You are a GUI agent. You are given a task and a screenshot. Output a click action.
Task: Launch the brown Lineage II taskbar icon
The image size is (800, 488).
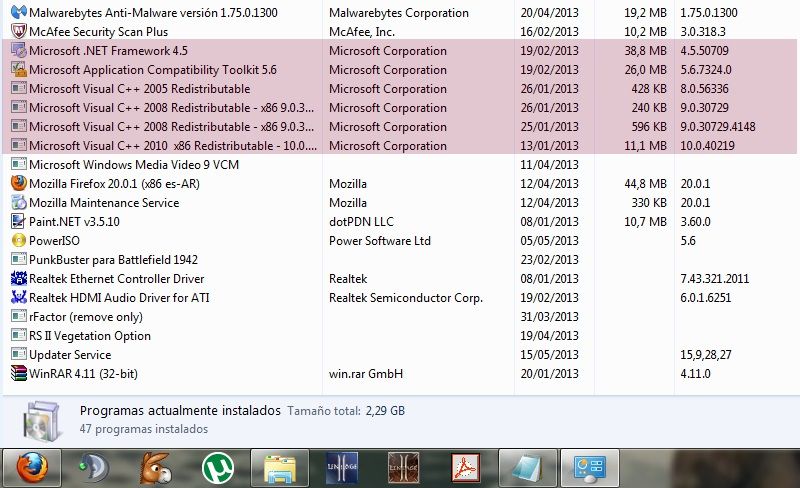404,468
